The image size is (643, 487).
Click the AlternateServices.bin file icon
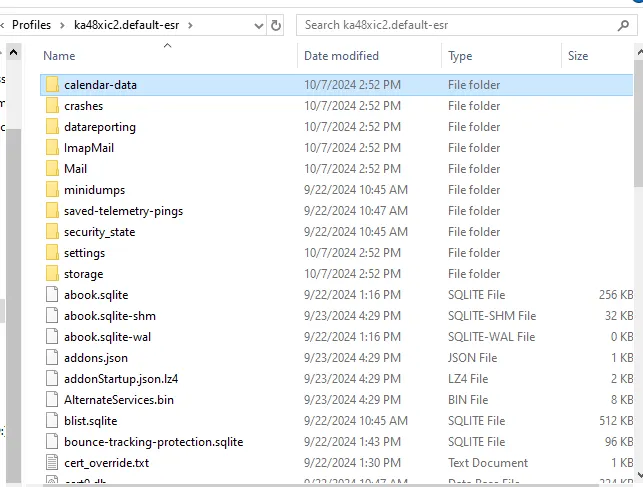[52, 400]
